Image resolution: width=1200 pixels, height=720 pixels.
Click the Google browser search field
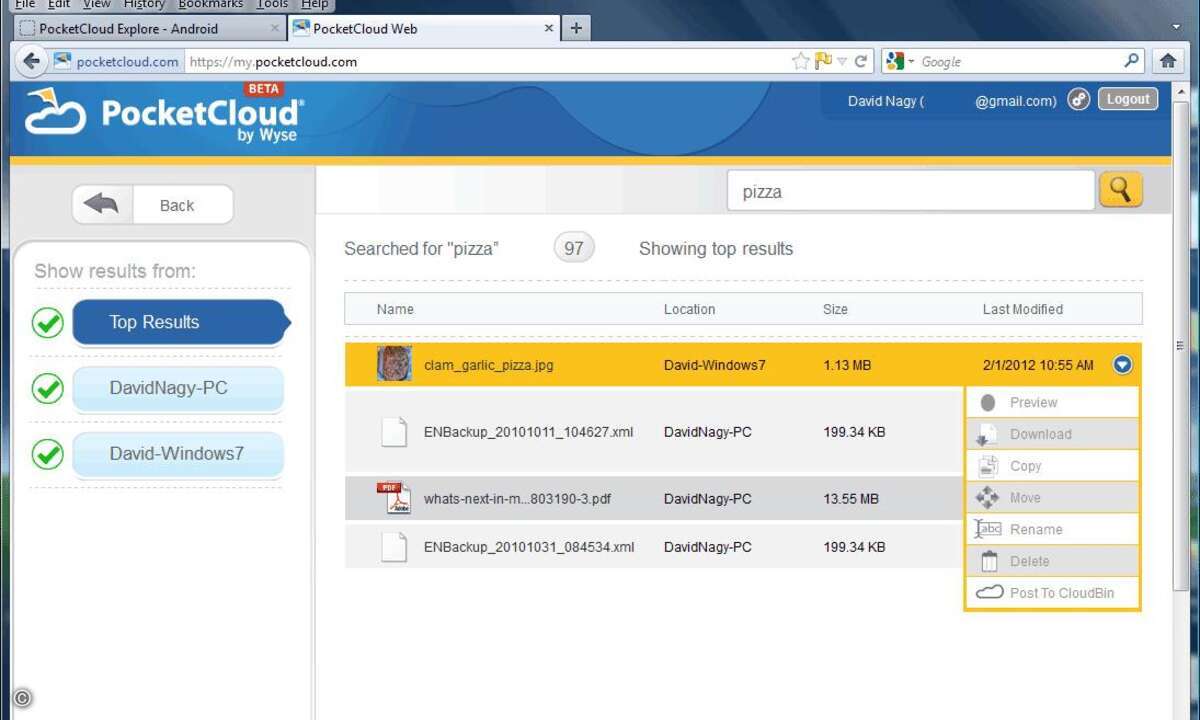pos(1018,62)
